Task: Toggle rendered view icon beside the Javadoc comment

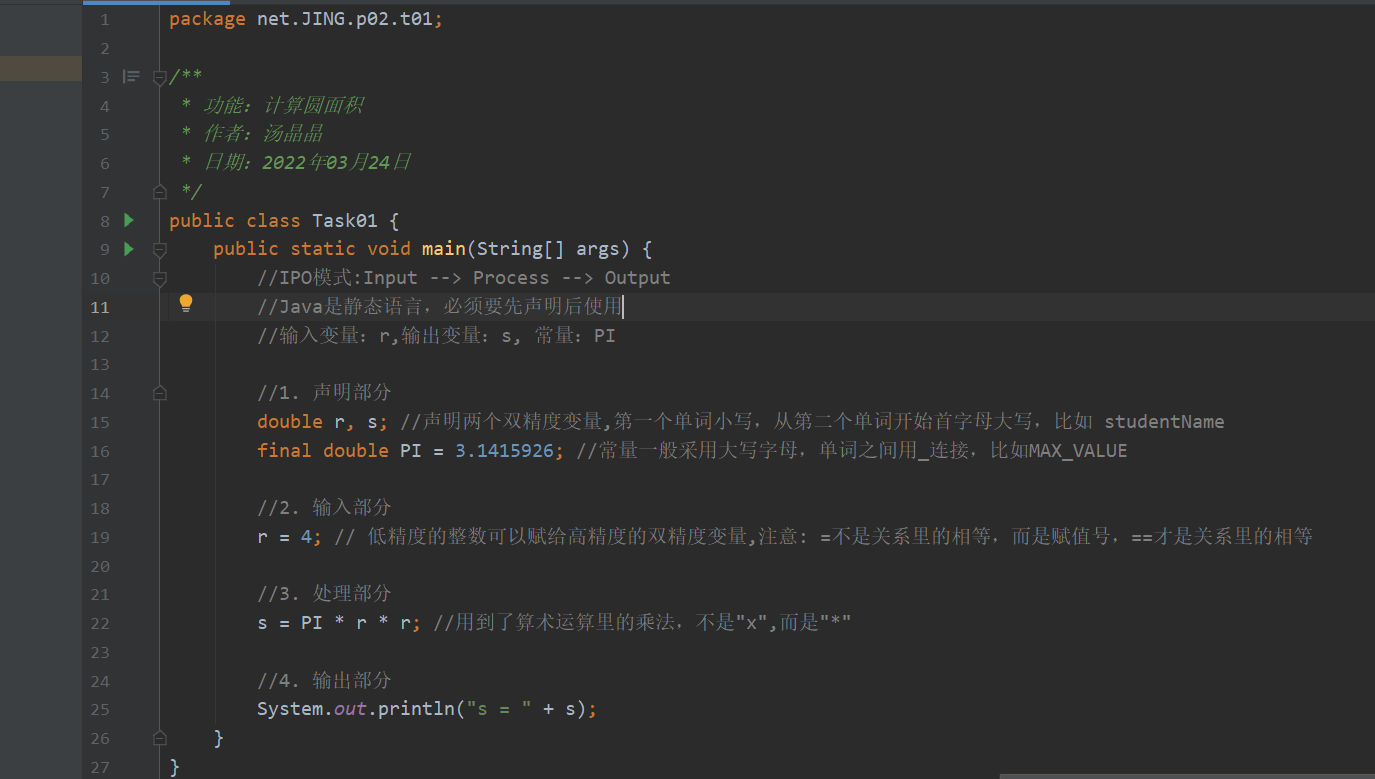Action: (x=131, y=75)
